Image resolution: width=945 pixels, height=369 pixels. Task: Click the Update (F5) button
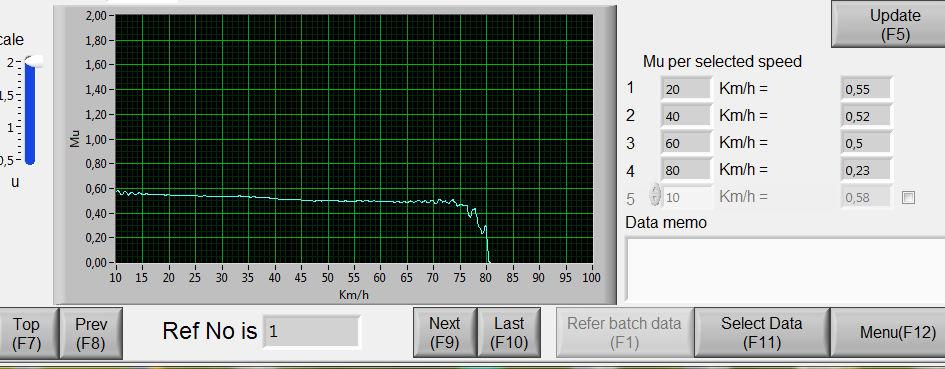889,24
